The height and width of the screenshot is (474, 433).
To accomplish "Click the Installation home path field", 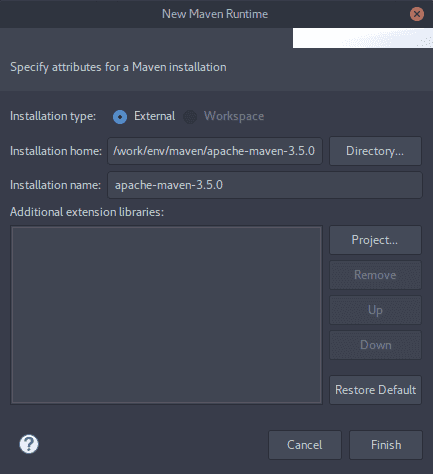I will click(x=215, y=151).
